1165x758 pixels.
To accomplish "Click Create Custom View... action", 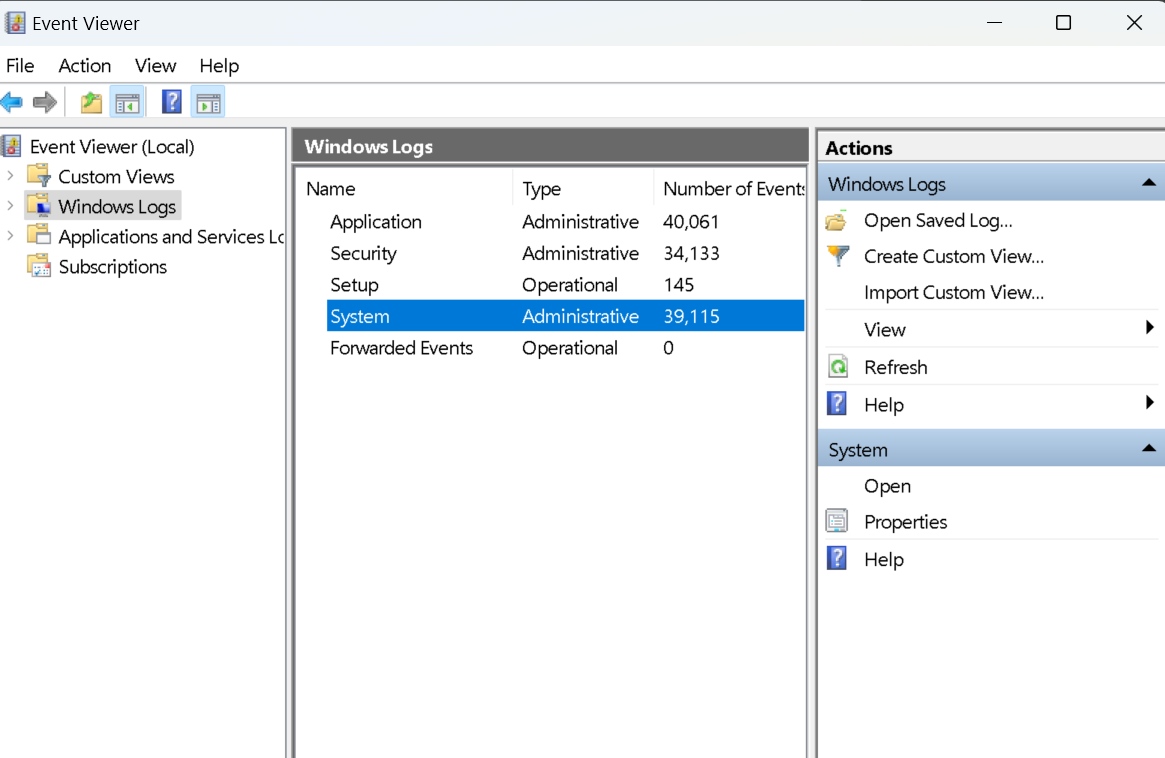I will (x=953, y=256).
